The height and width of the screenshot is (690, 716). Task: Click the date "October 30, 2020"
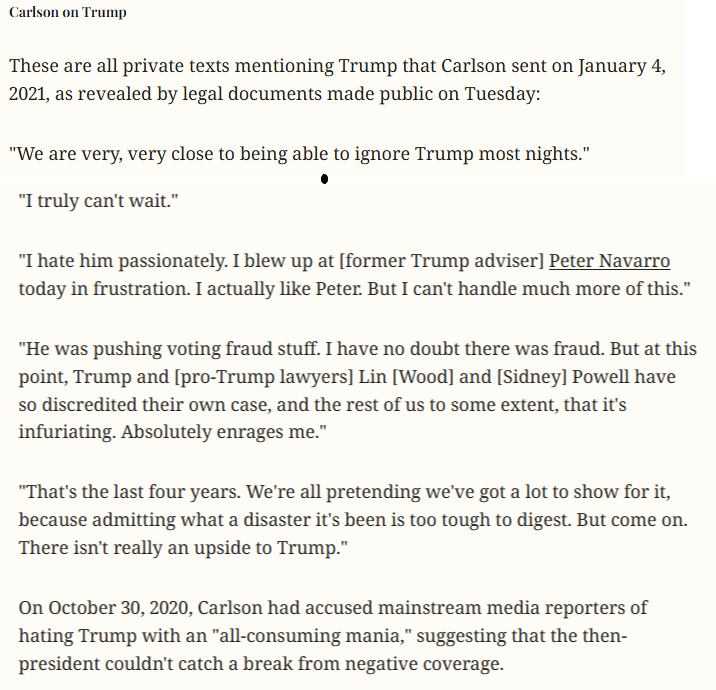(x=118, y=608)
